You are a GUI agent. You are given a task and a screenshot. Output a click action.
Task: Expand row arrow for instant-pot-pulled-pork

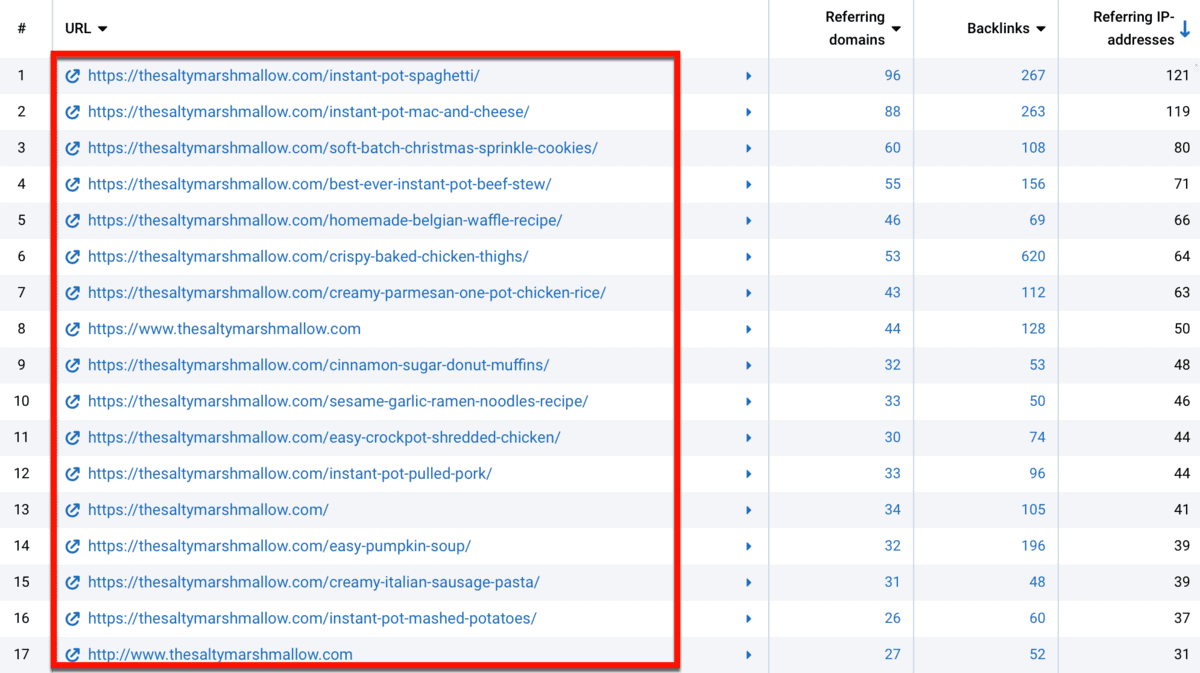pyautogui.click(x=748, y=474)
